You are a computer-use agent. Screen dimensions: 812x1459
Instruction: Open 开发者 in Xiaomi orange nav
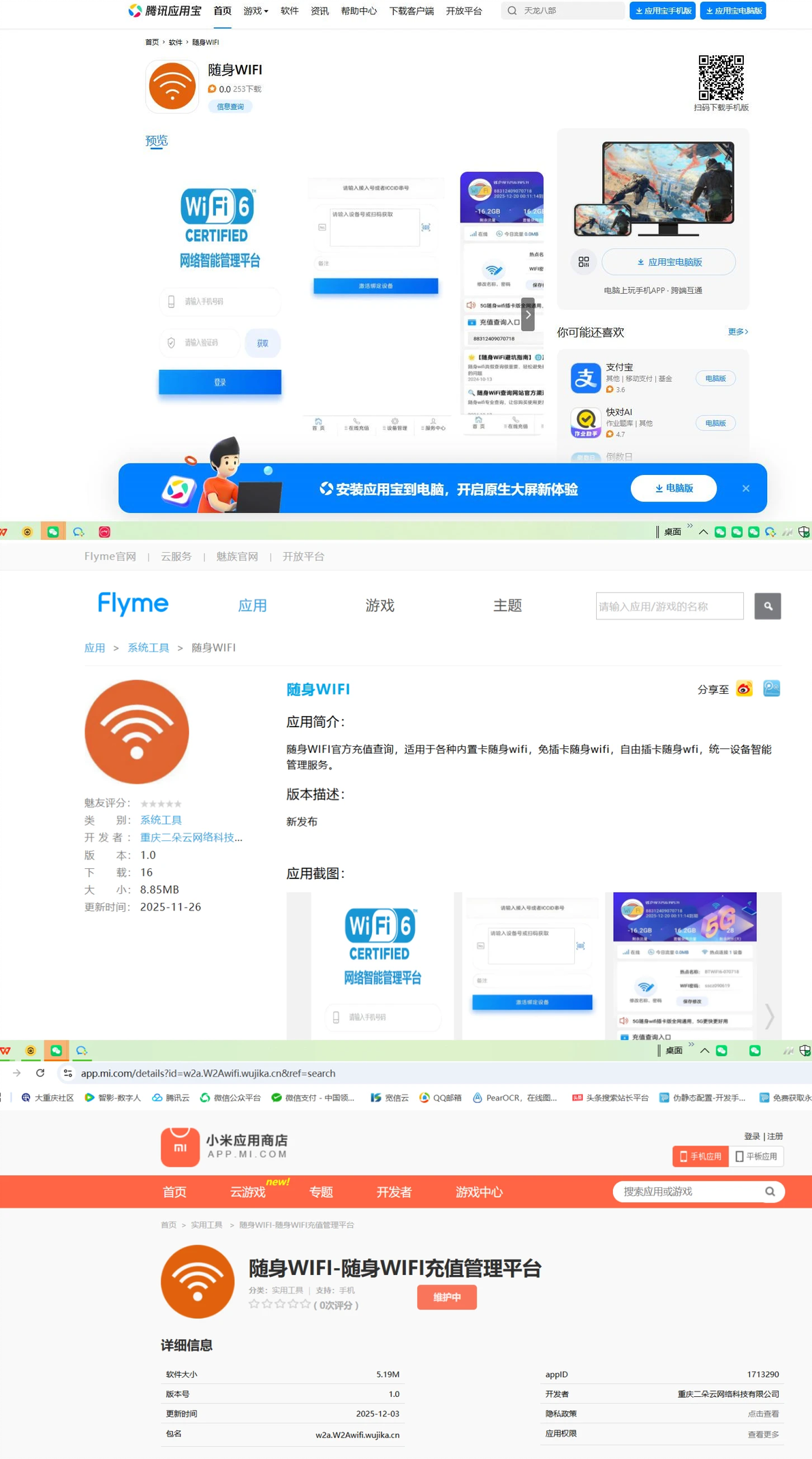(394, 1192)
